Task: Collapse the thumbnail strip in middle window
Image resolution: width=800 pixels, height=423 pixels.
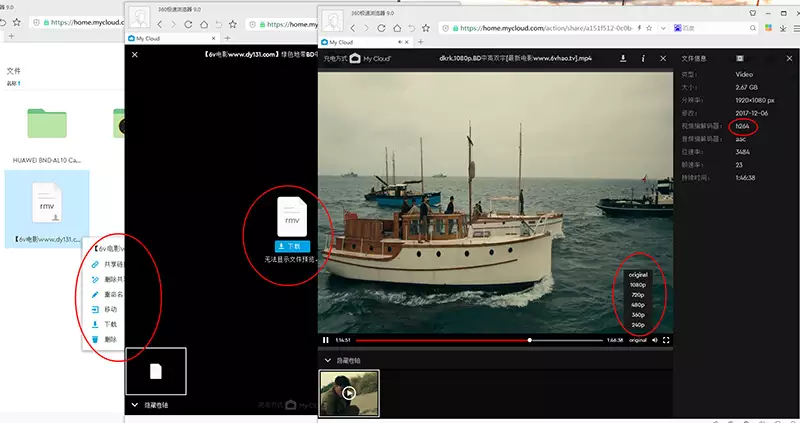Action: pyautogui.click(x=135, y=405)
